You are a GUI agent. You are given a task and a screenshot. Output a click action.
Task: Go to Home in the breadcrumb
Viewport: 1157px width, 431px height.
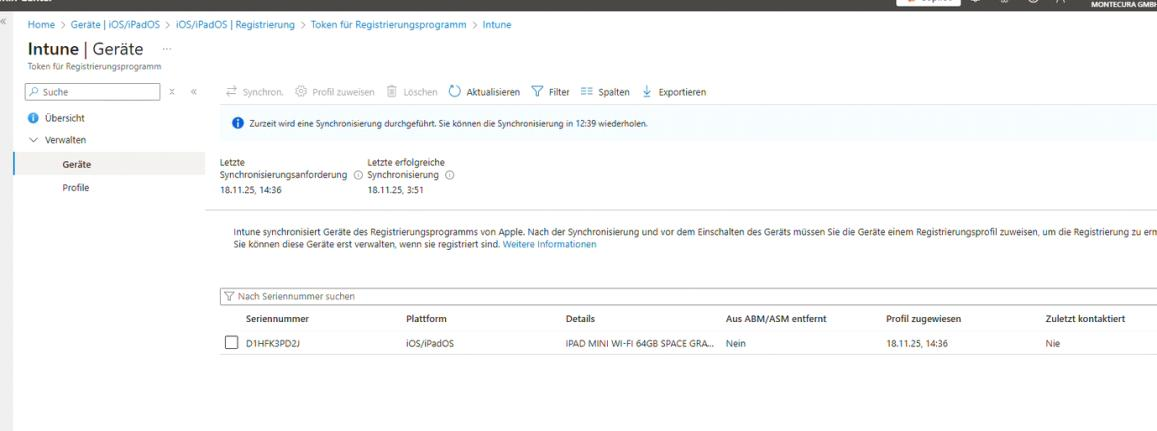coord(41,24)
